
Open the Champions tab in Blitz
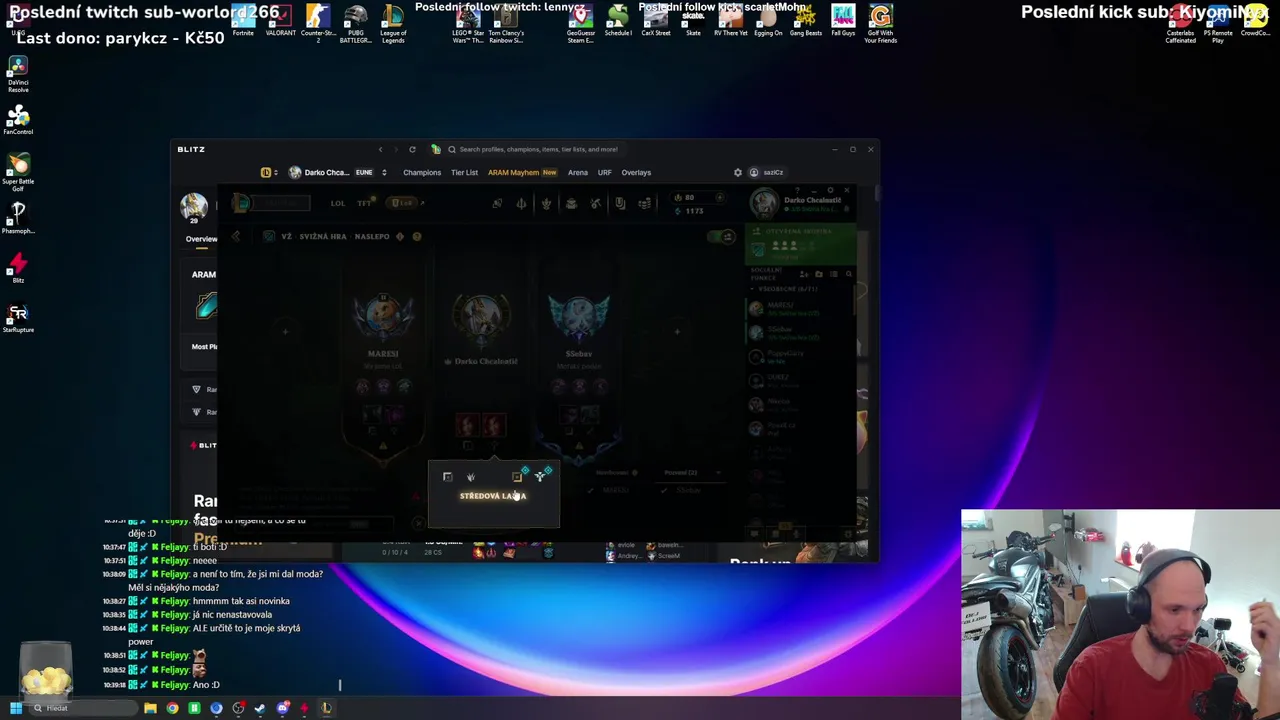point(422,172)
